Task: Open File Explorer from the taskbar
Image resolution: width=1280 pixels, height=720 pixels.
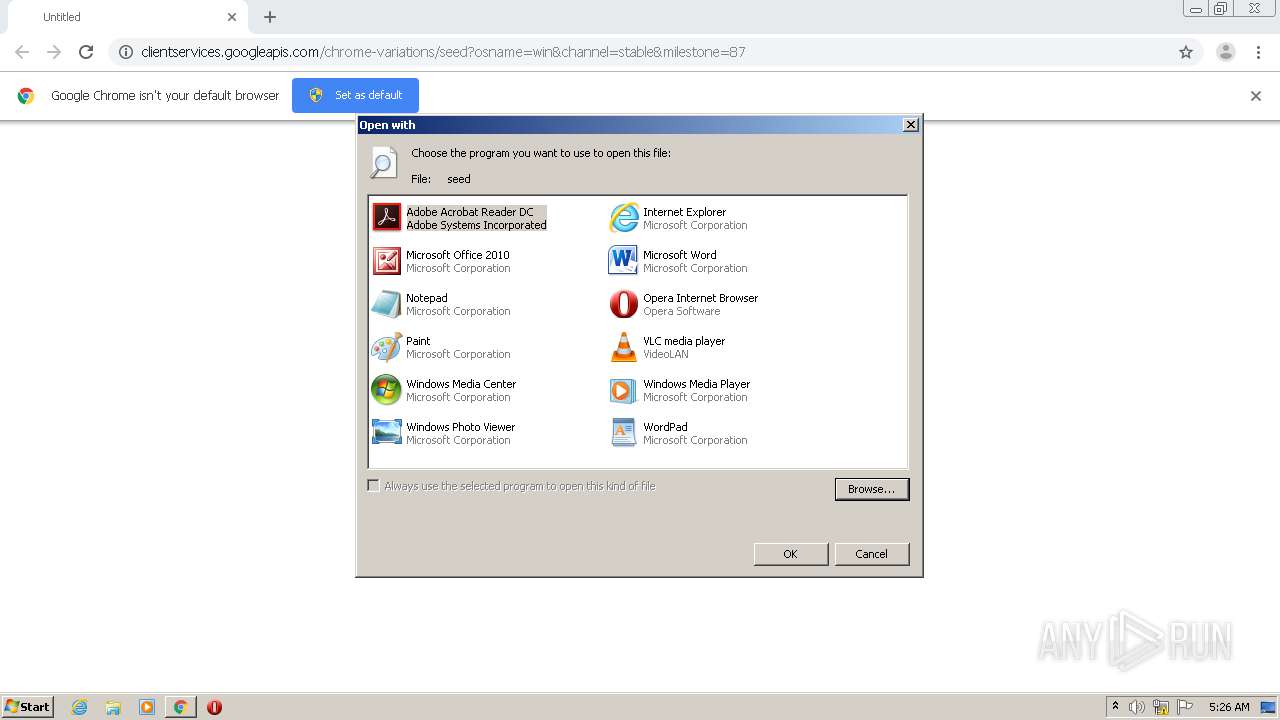Action: (x=113, y=707)
